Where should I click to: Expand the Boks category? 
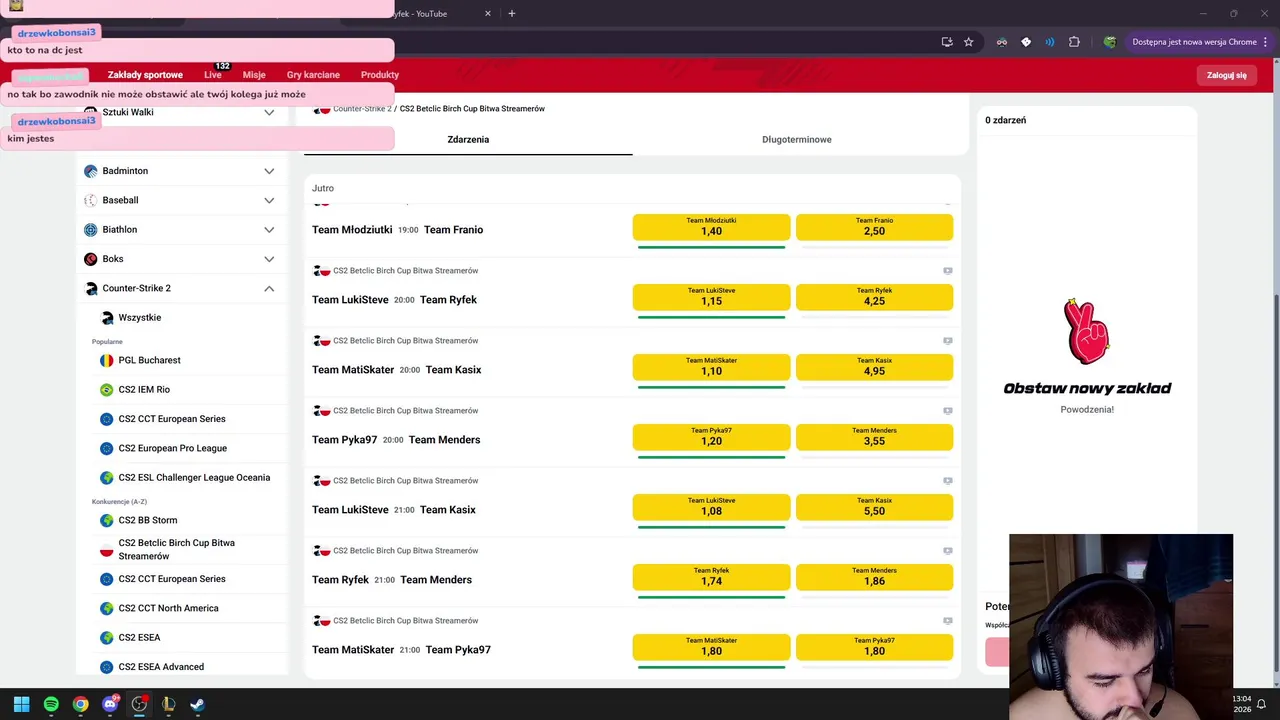[269, 259]
